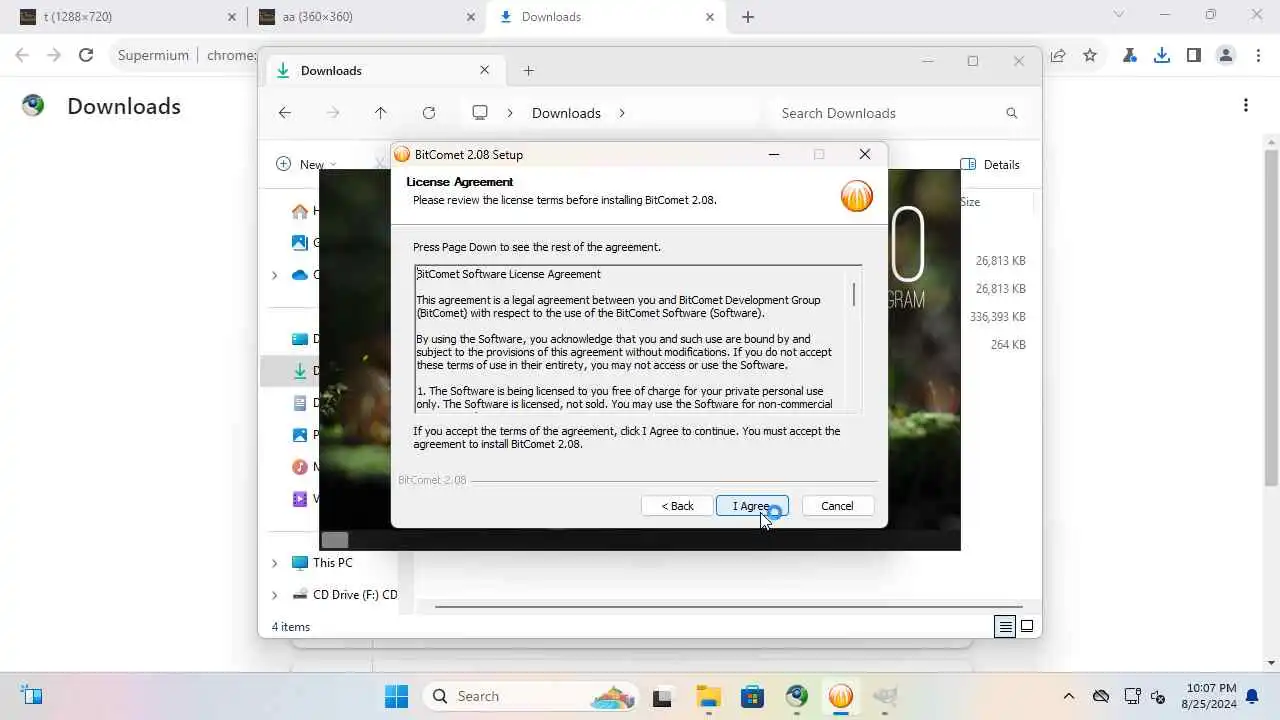Open the Details pane in File Explorer
This screenshot has height=720, width=1280.
click(990, 164)
